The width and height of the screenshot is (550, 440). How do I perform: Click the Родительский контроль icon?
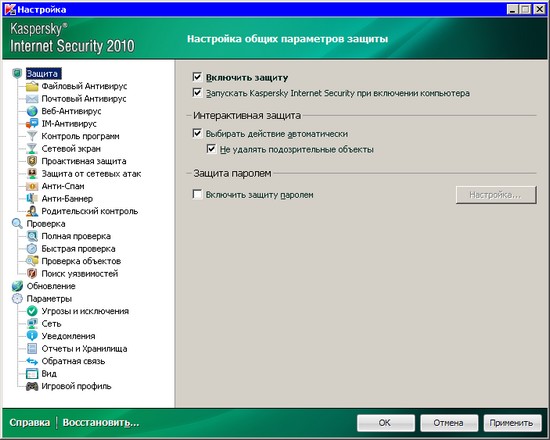click(x=32, y=211)
